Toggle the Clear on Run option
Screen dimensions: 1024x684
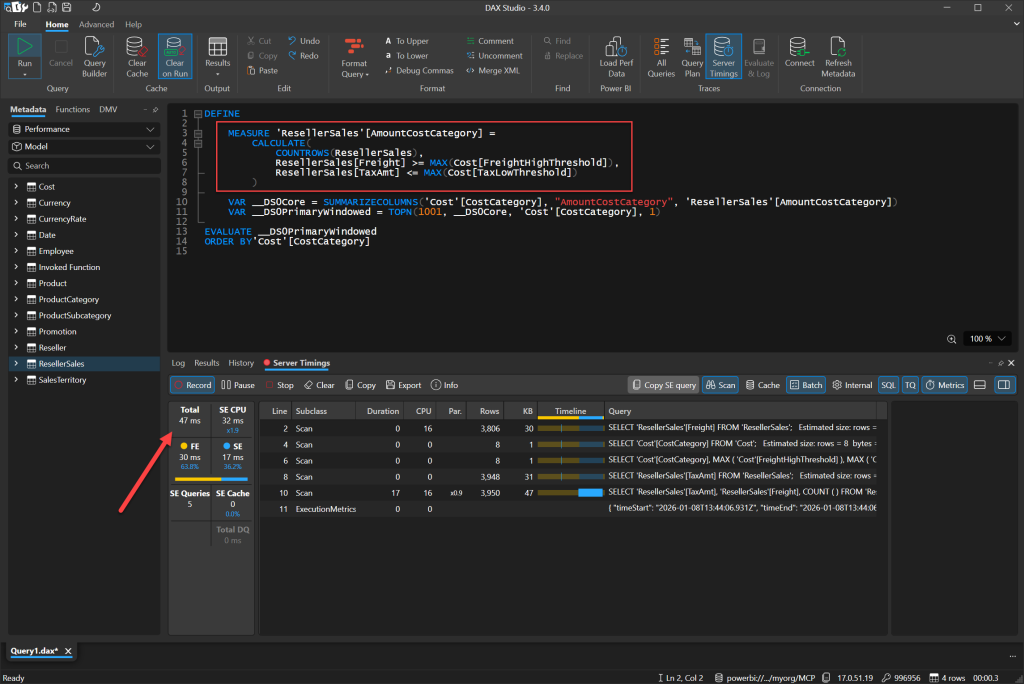pos(174,55)
